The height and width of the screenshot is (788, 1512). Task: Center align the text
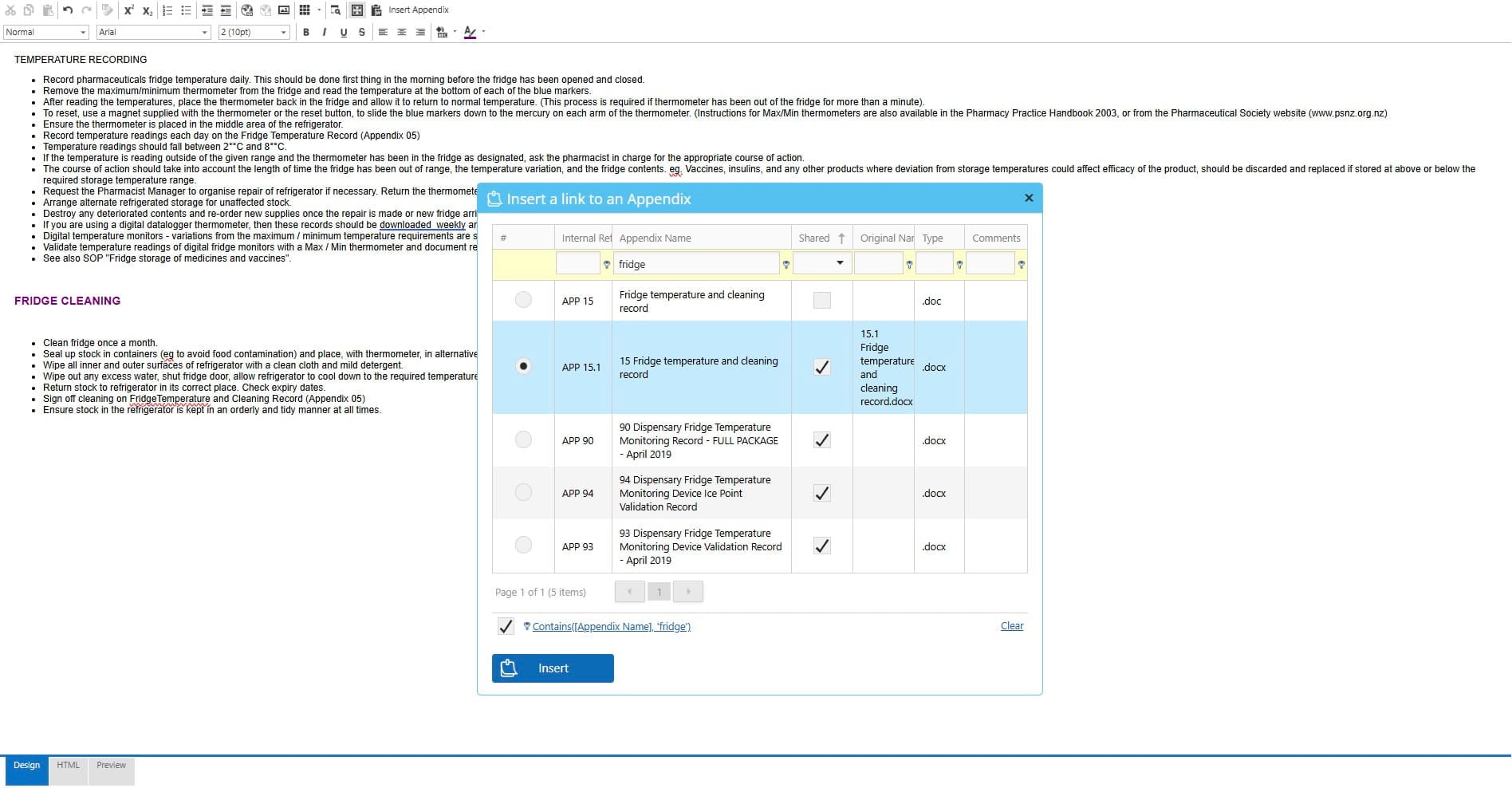[x=401, y=32]
